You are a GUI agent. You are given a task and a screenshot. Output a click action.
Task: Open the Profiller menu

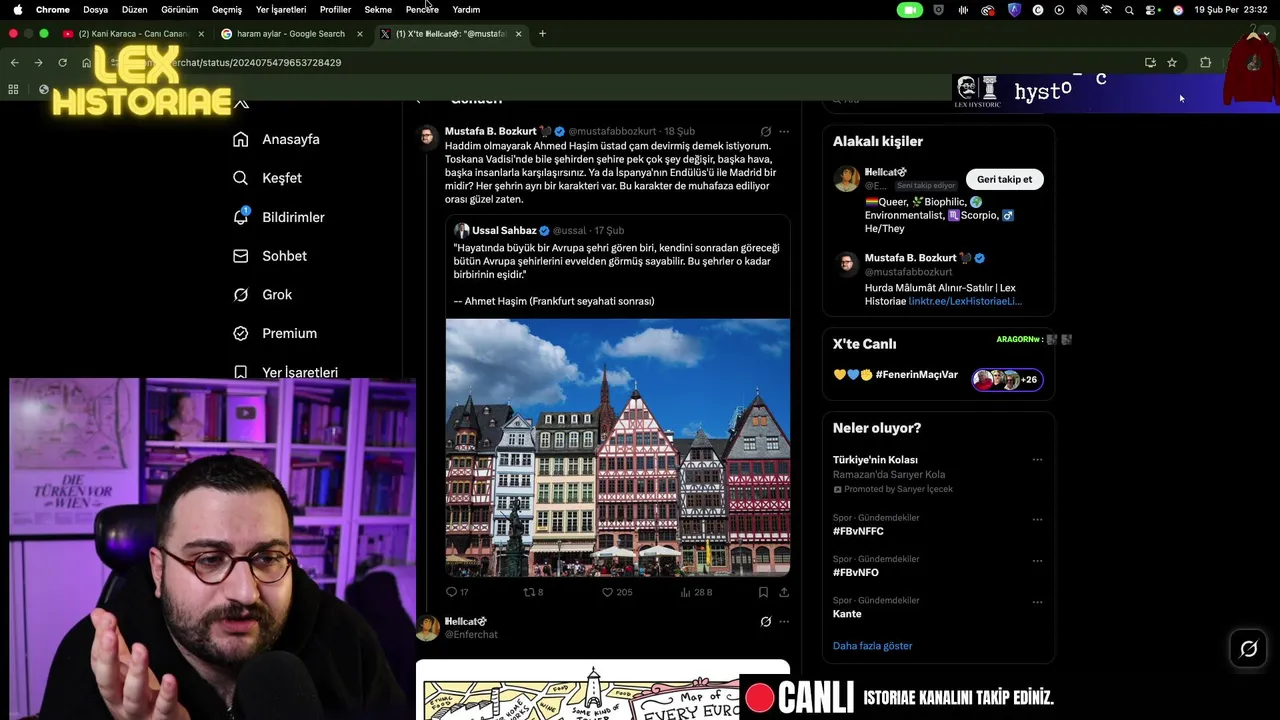(x=335, y=9)
